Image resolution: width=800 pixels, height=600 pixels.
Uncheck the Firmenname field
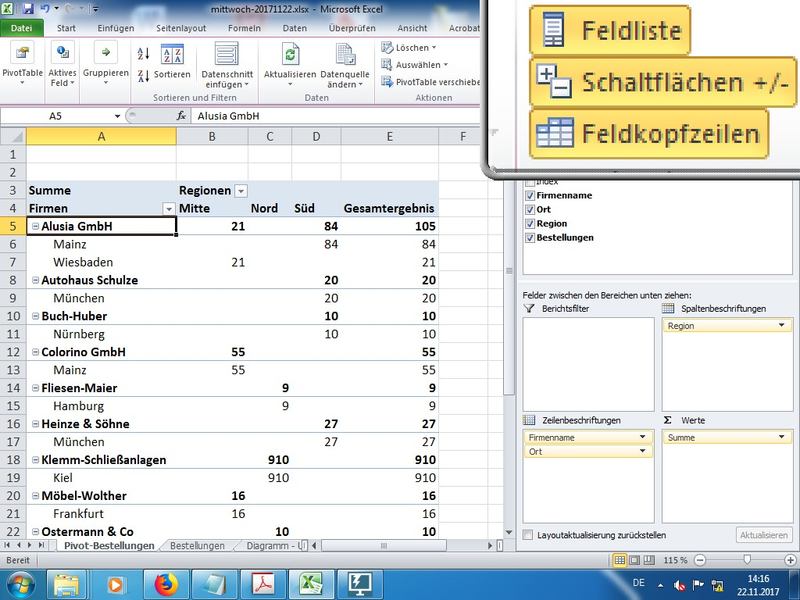[530, 195]
